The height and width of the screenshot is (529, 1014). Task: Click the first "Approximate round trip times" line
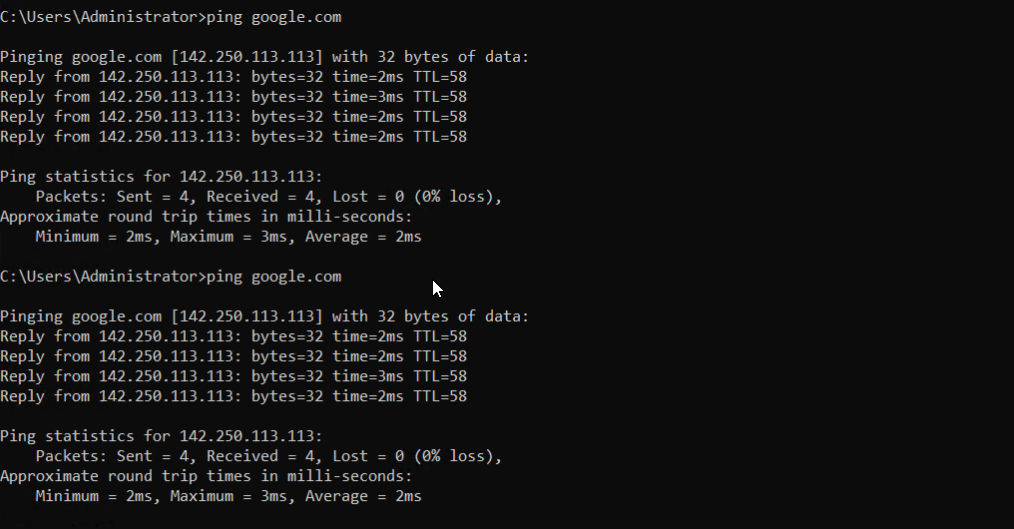coord(206,217)
